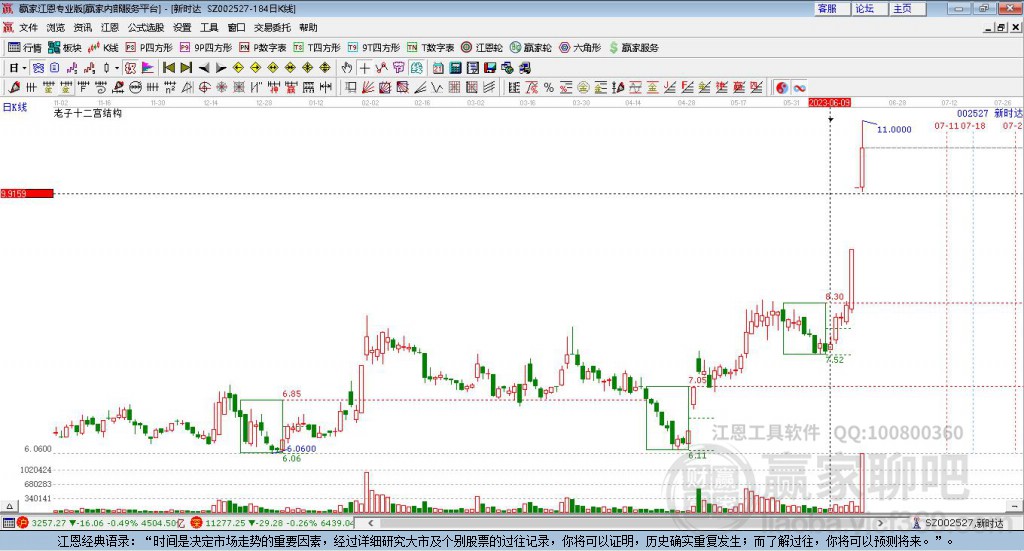Open the 六角形 hexagon tool
The width and height of the screenshot is (1024, 551).
click(x=580, y=48)
